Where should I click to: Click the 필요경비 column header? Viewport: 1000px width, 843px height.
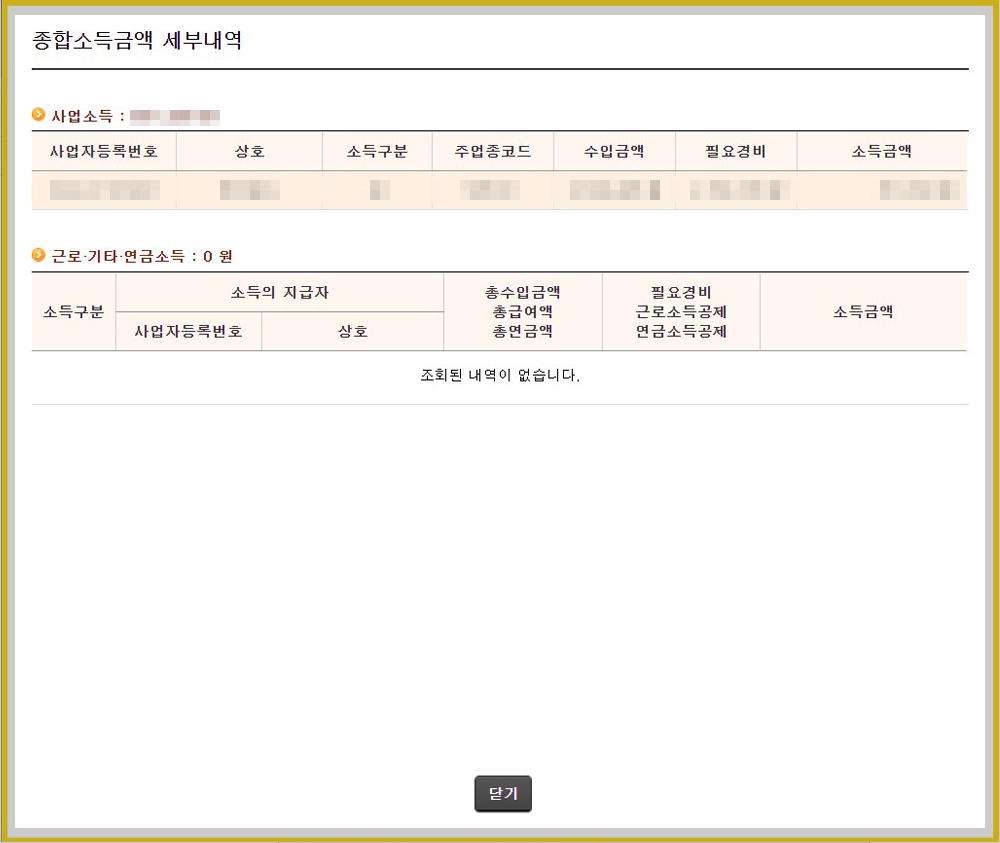click(734, 151)
